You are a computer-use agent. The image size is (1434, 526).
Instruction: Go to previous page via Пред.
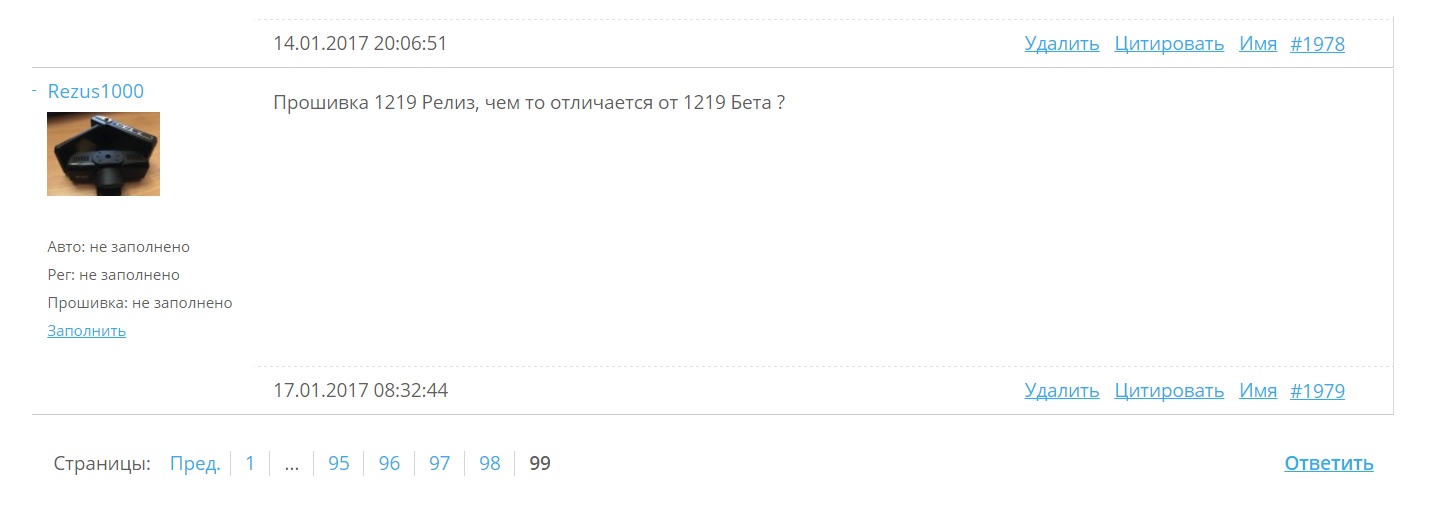click(195, 464)
